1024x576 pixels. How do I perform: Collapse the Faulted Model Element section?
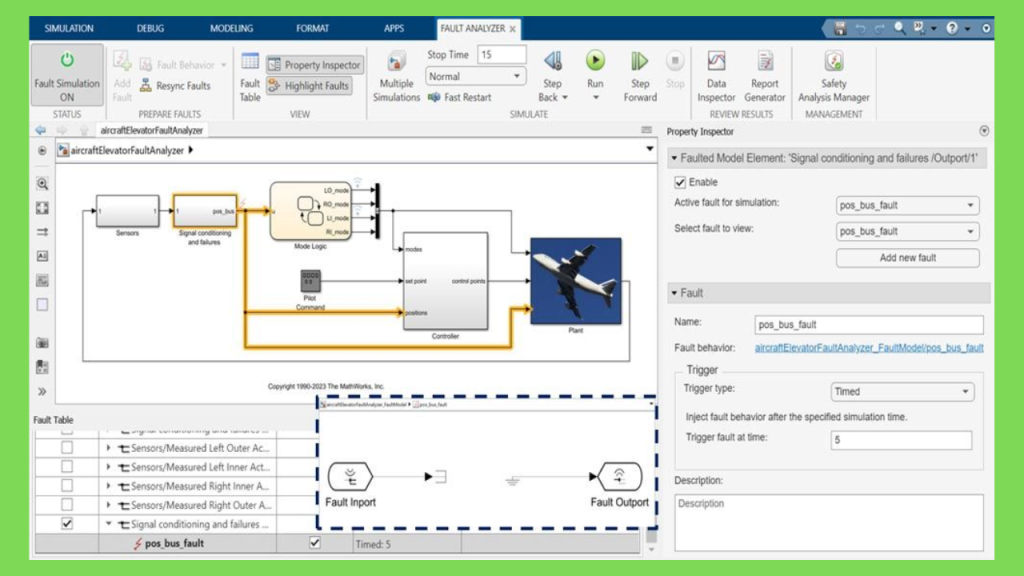tap(674, 158)
